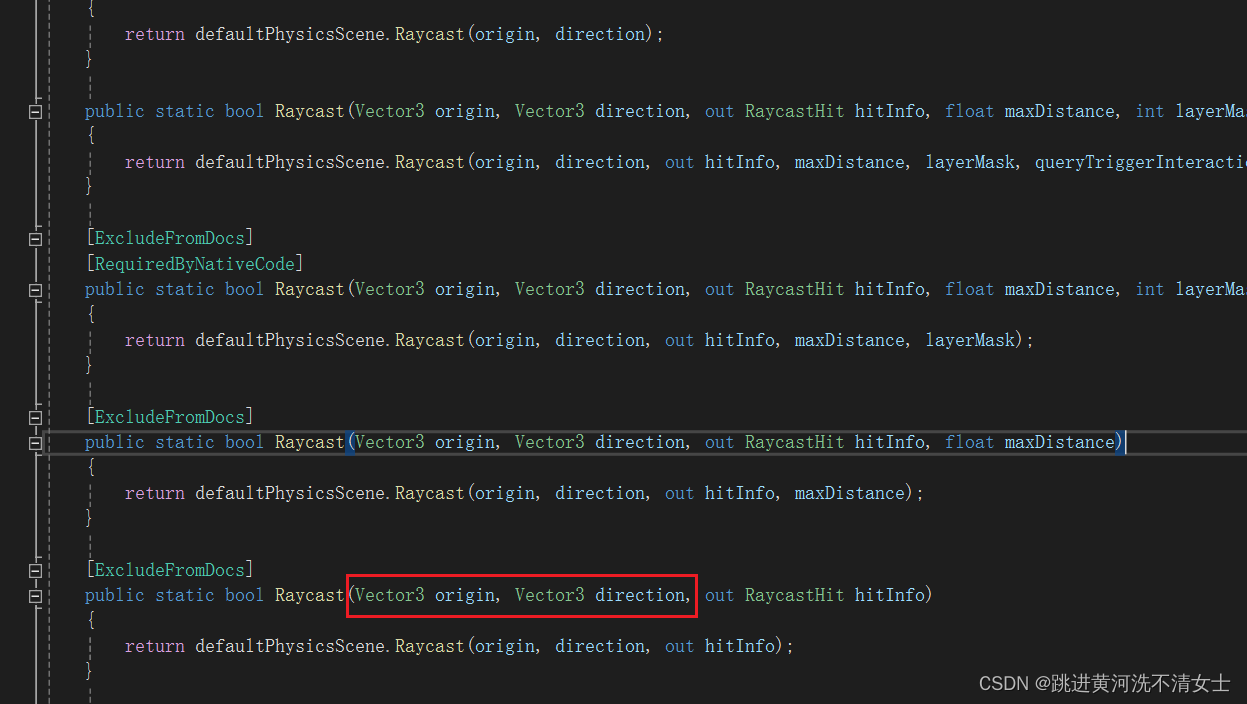Collapse the [ExcludeFromDocs] block above highlighted line

(35, 417)
